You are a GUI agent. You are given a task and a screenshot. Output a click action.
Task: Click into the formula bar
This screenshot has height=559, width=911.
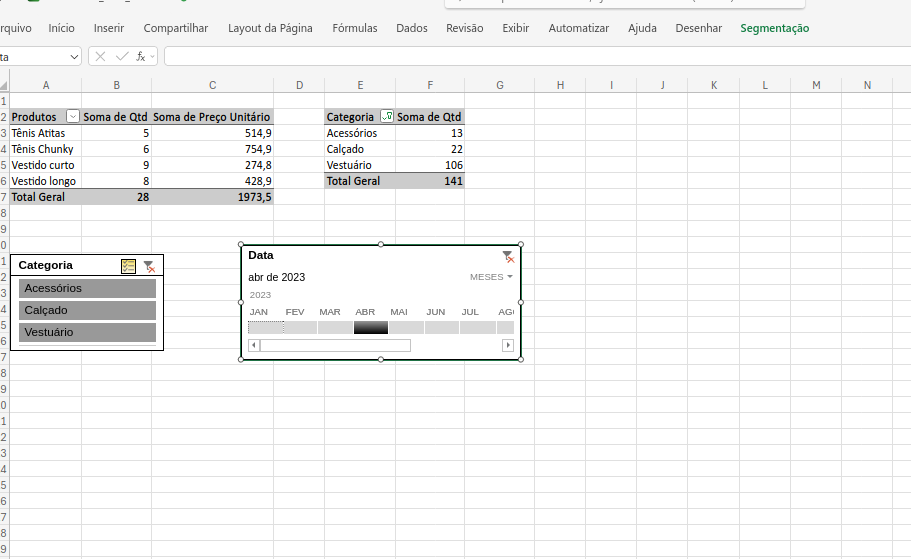(537, 56)
